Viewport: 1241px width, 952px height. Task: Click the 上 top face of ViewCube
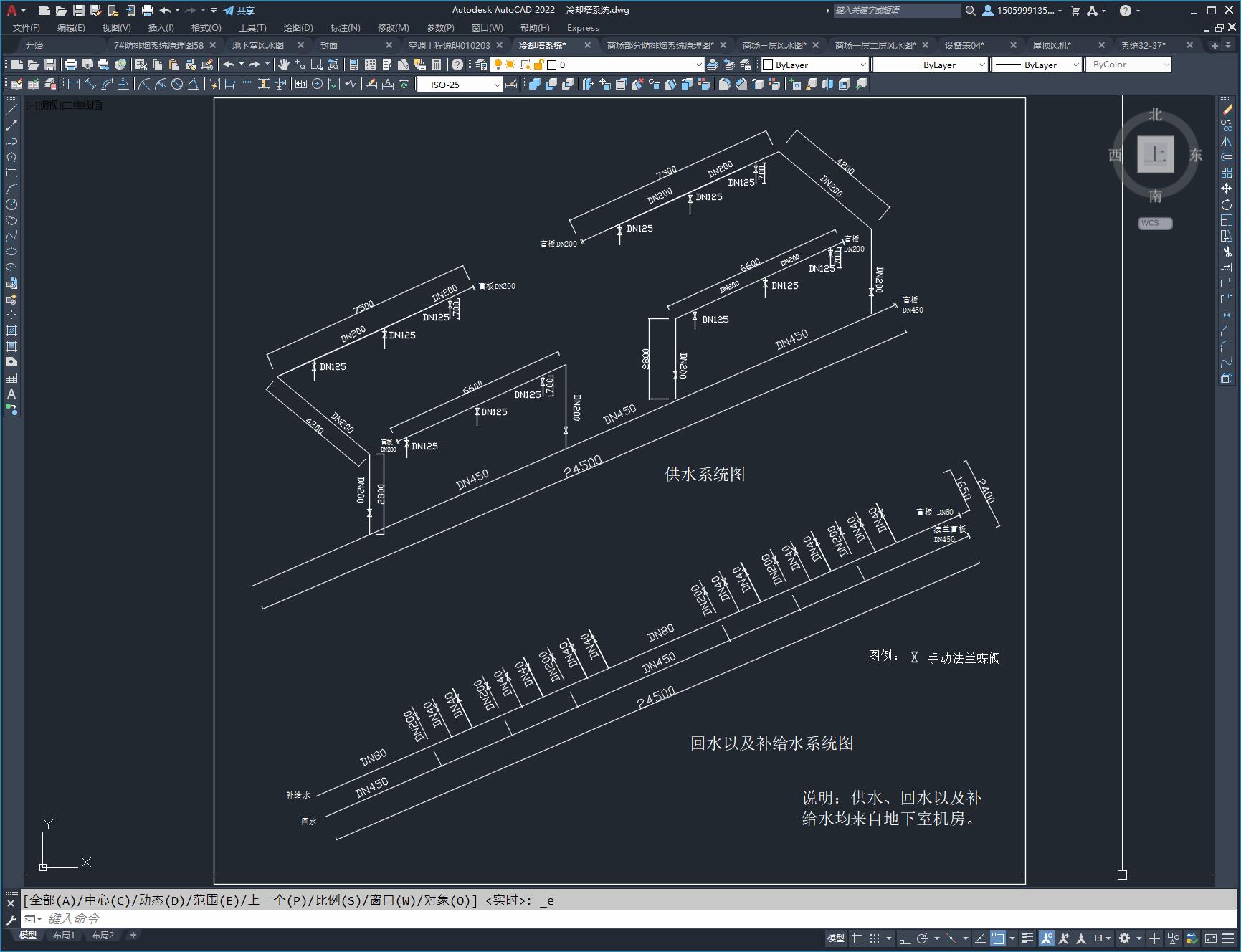[x=1155, y=154]
